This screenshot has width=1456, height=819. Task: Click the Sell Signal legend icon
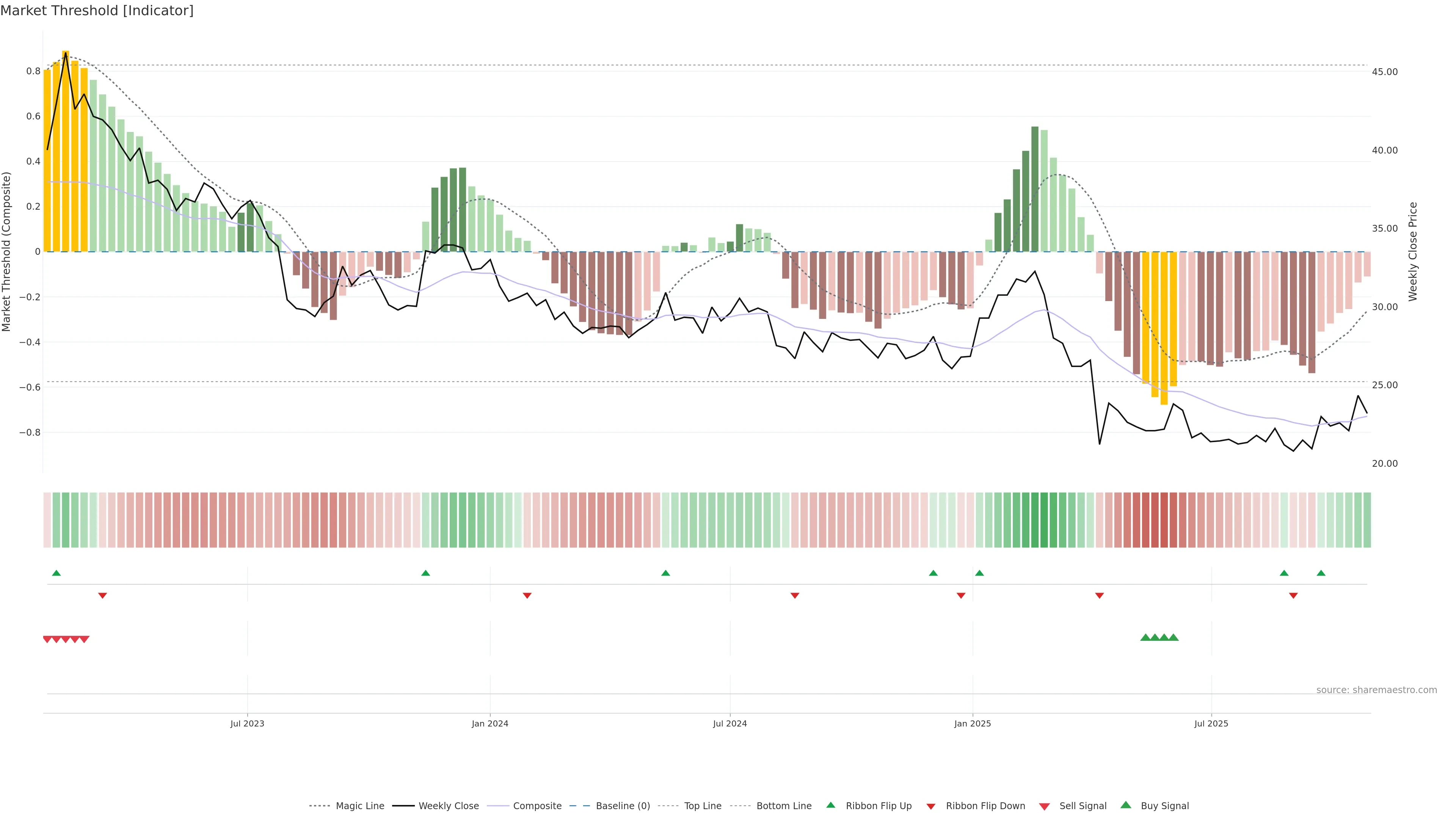tap(1044, 806)
